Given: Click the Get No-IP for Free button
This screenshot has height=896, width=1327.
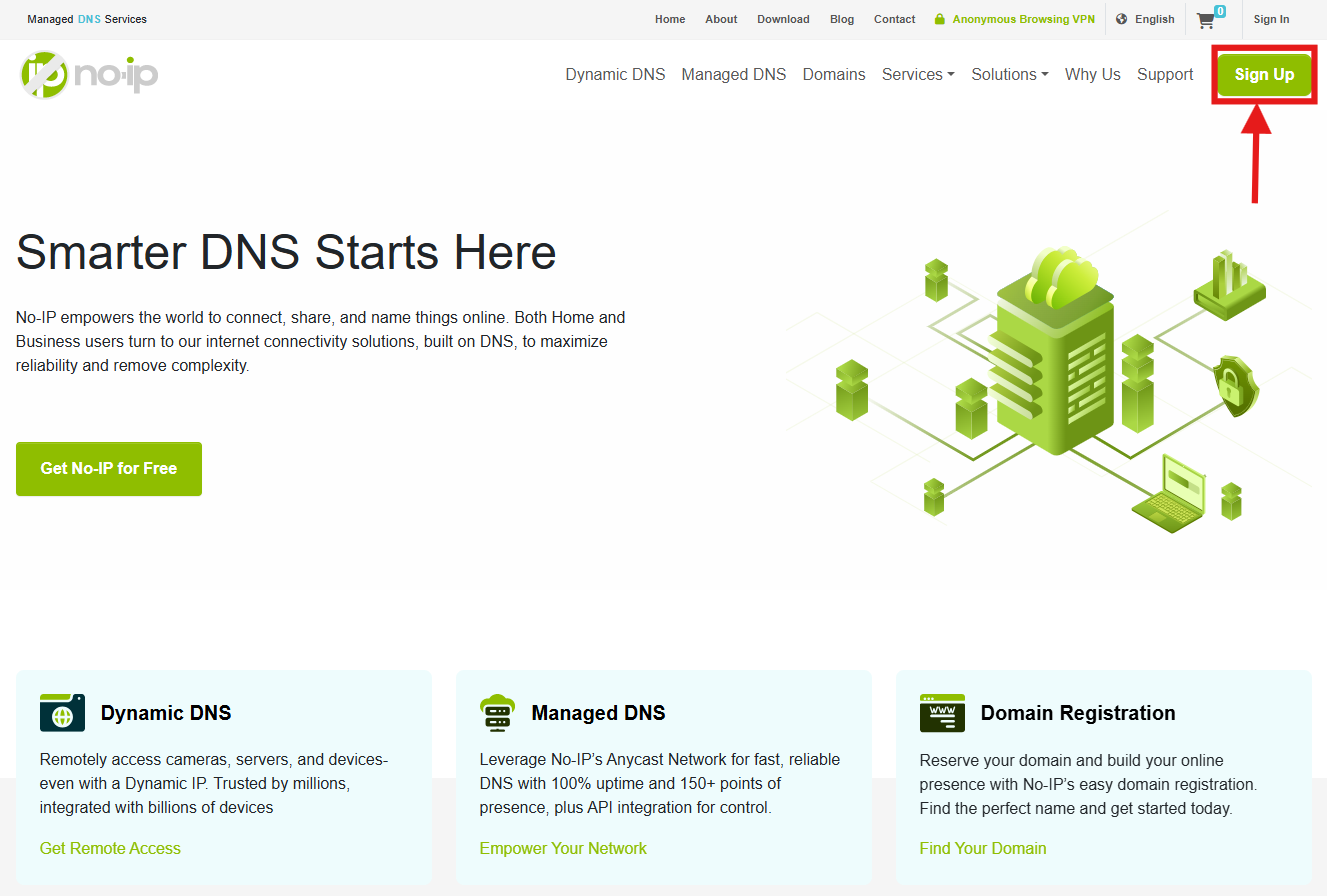Looking at the screenshot, I should (109, 468).
